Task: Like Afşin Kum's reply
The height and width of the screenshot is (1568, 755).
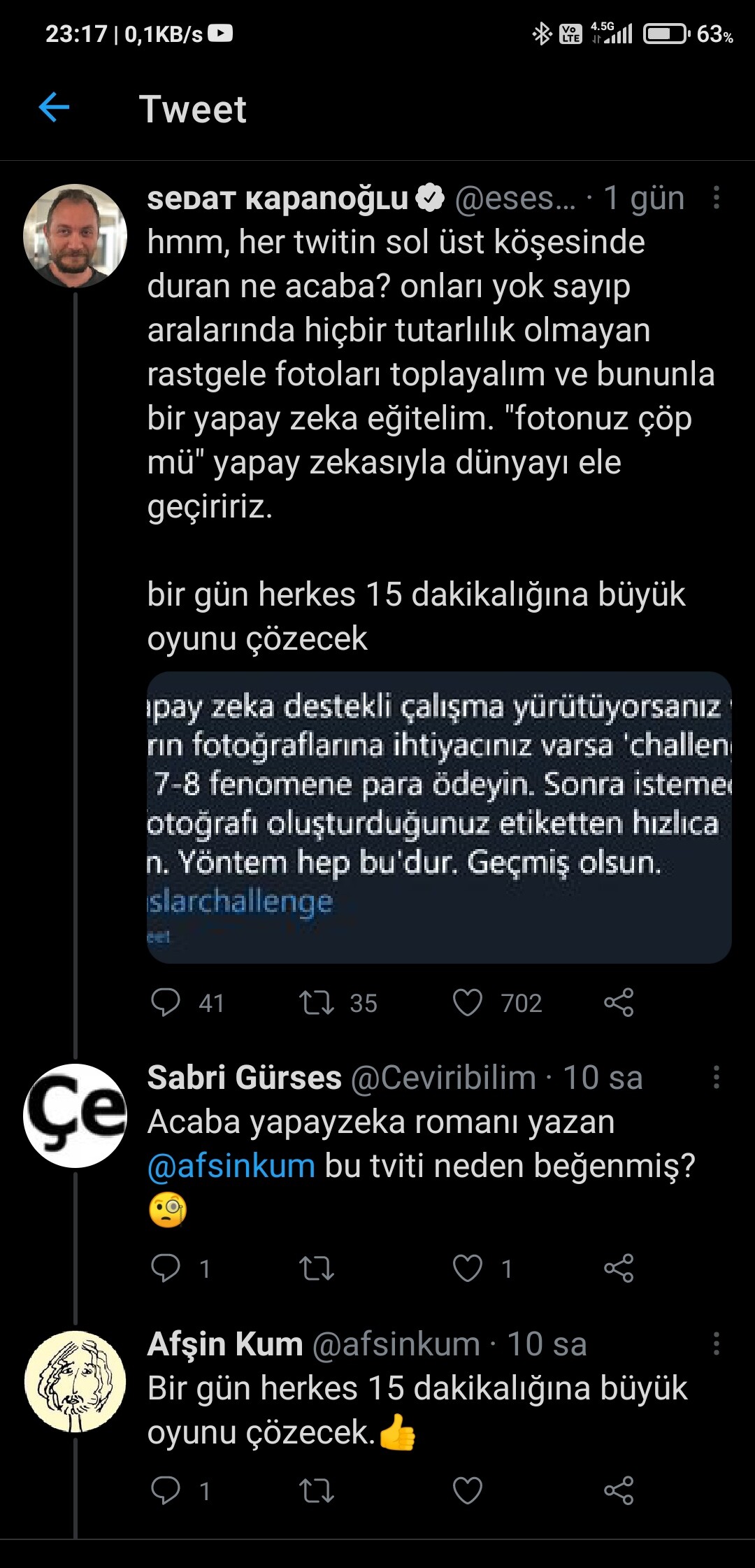Action: pyautogui.click(x=468, y=1490)
